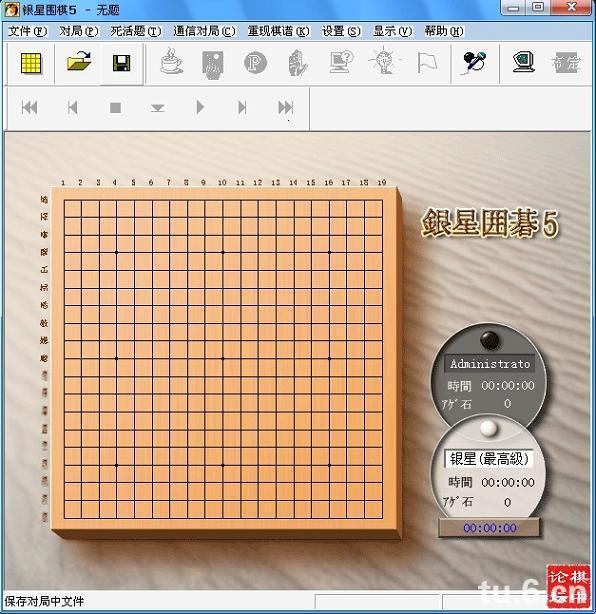The height and width of the screenshot is (614, 596).
Task: Open the 重现棋谱(K) menu
Action: tap(278, 31)
